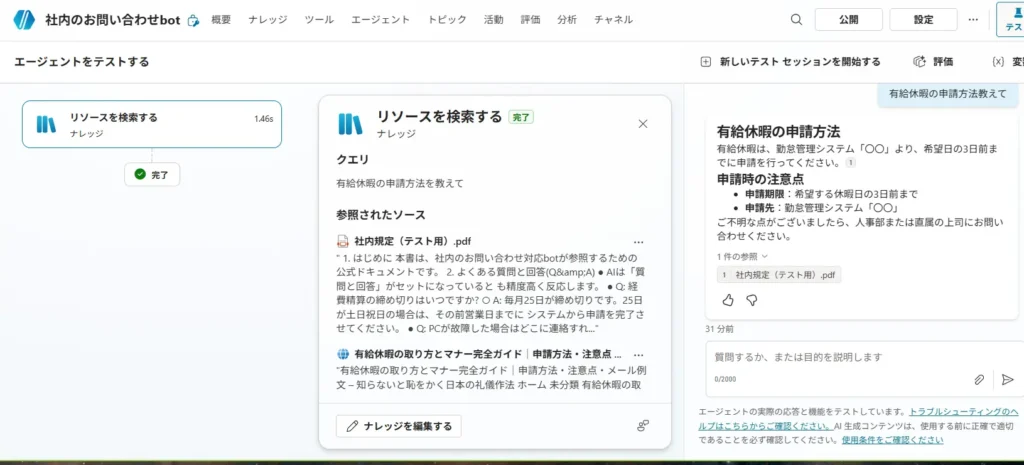Close the リソースを検索する details panel
Viewport: 1024px width, 465px height.
coord(643,123)
